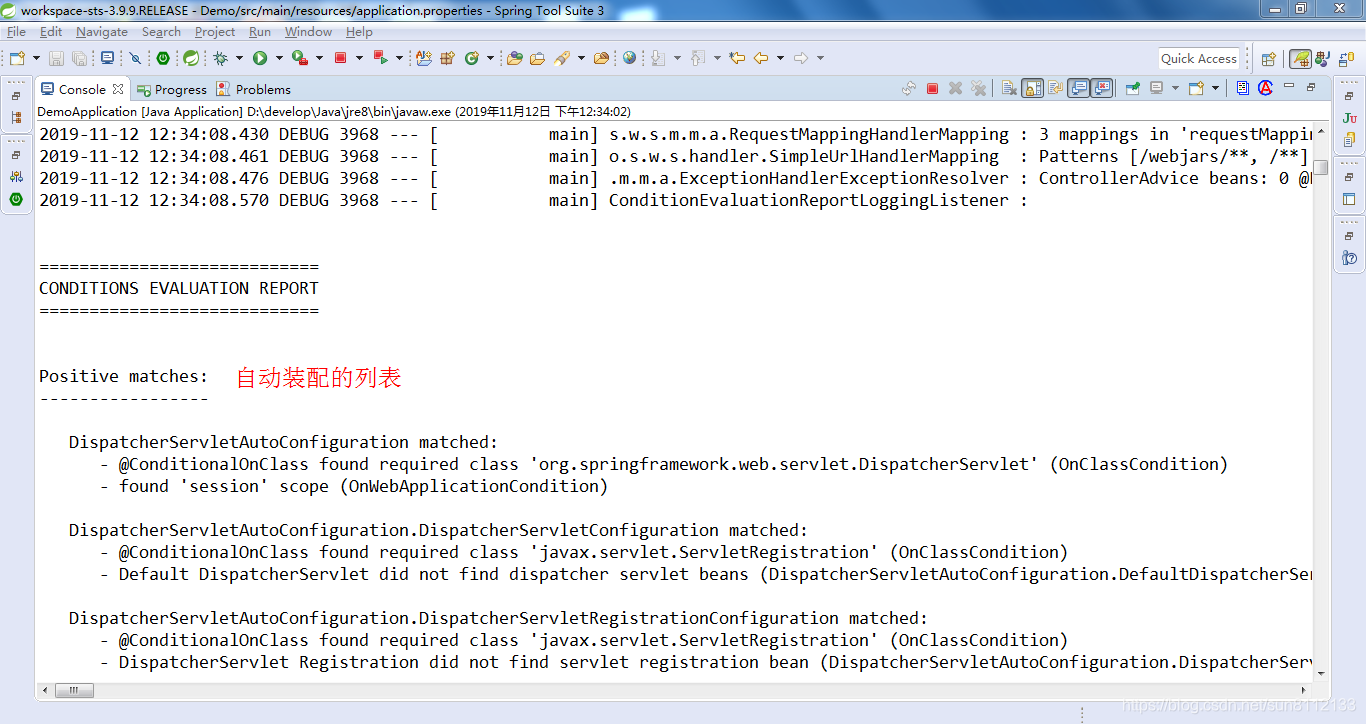Click Remove All Terminated Launches icon
The image size is (1366, 724).
pos(978,88)
